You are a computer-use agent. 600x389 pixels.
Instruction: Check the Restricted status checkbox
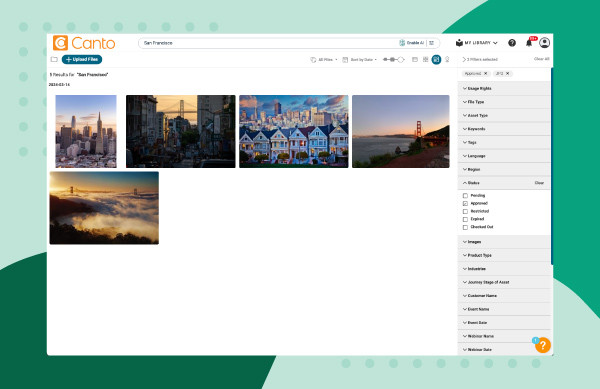coord(465,211)
